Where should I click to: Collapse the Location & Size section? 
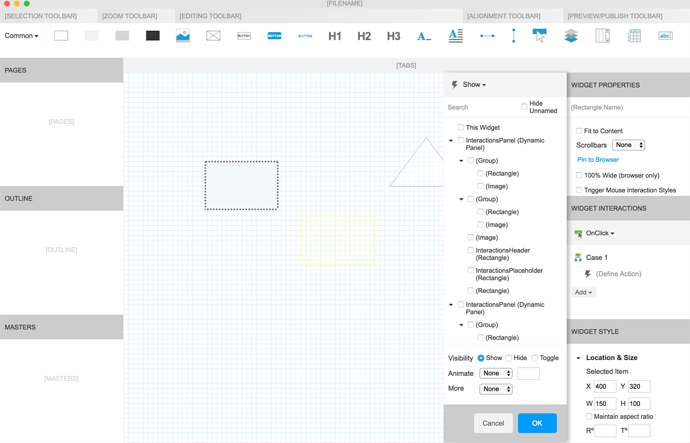click(578, 358)
